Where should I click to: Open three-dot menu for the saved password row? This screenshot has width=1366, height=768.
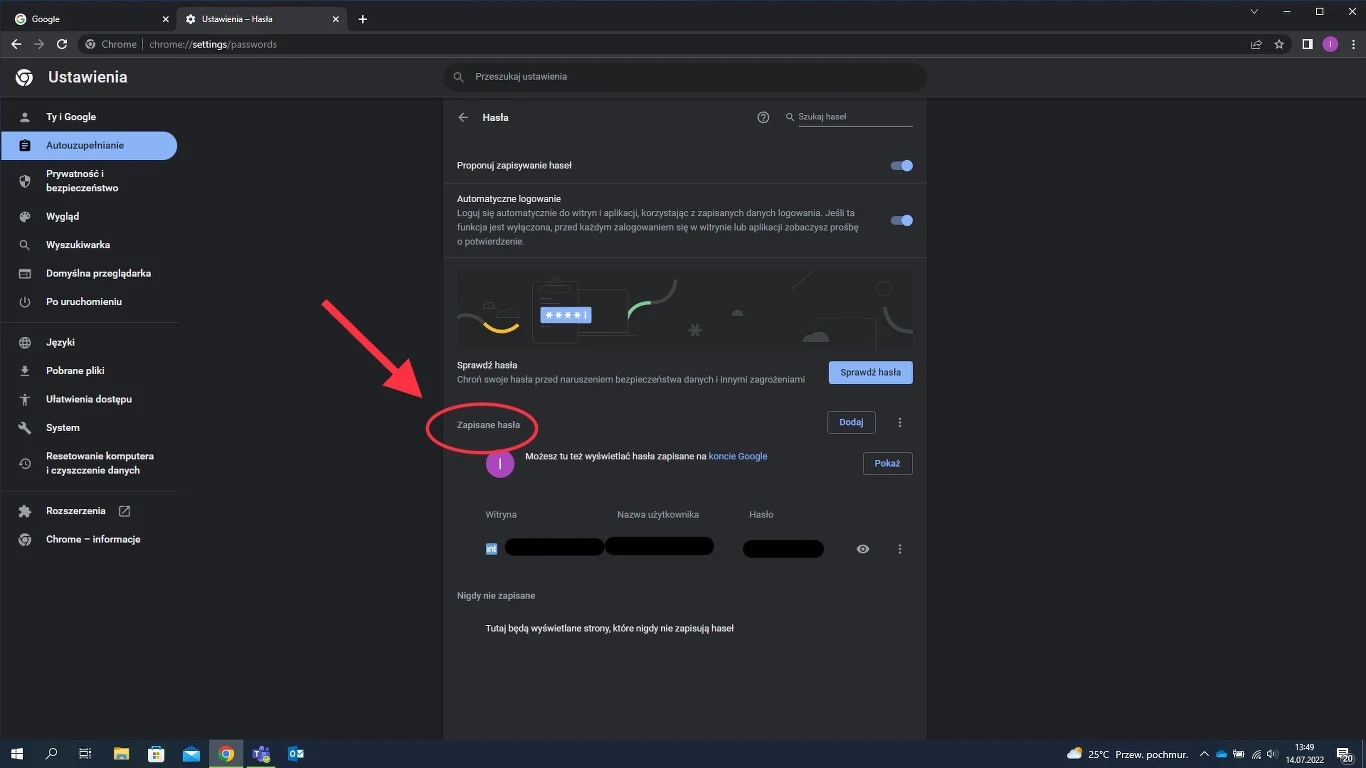click(x=900, y=549)
